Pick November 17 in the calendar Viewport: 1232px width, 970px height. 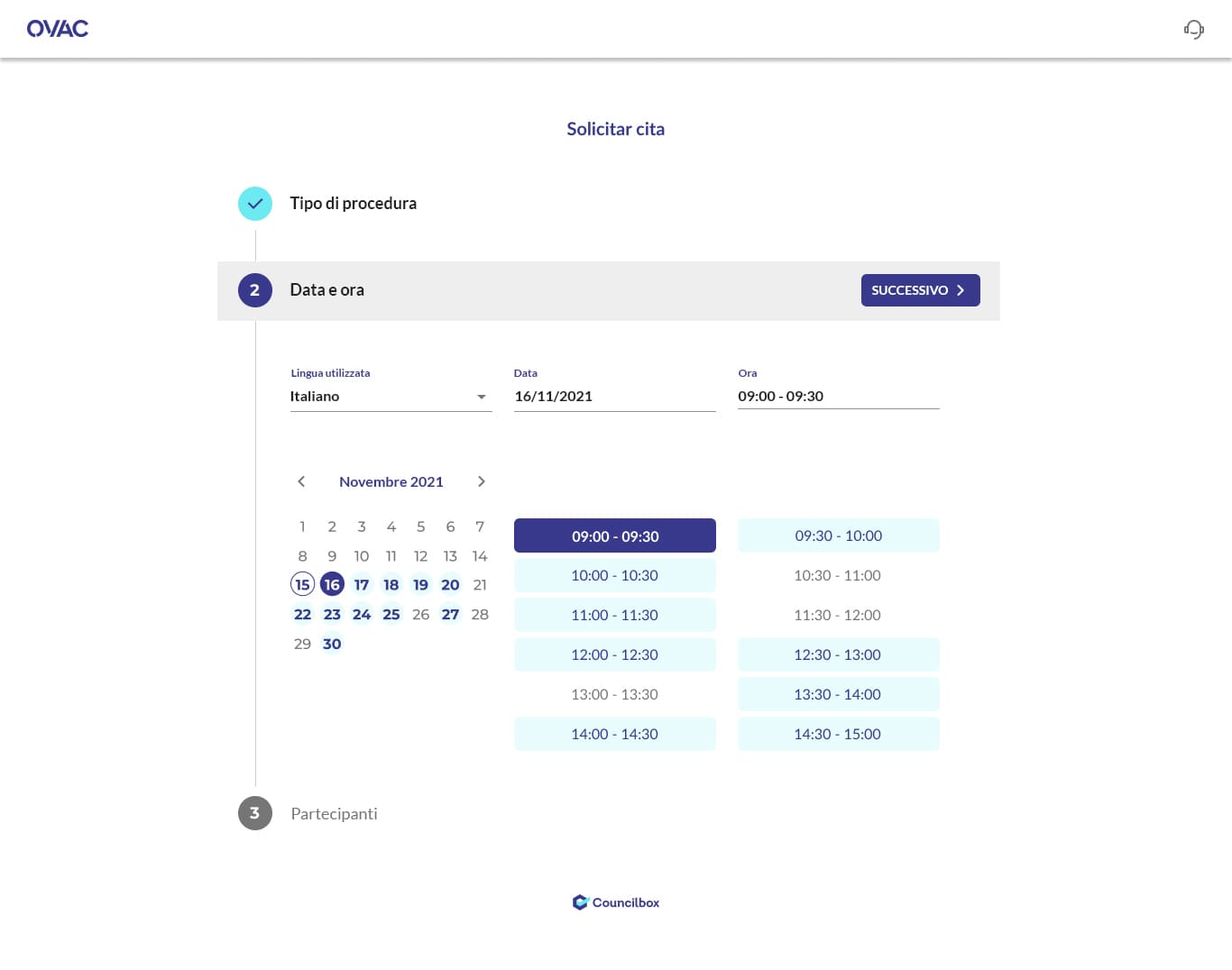[362, 585]
